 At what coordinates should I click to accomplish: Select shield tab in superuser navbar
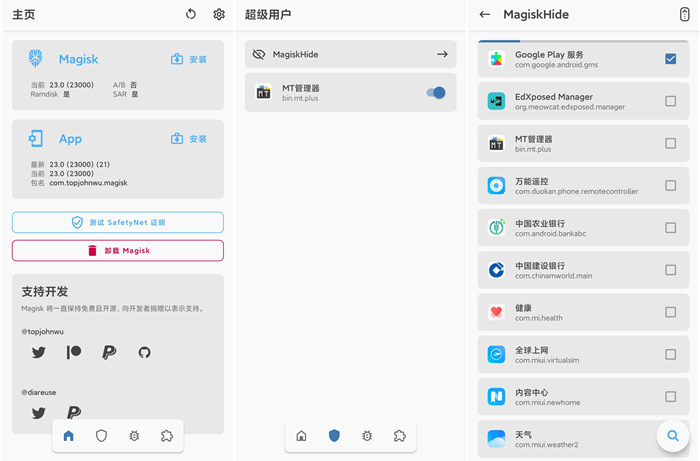click(x=334, y=436)
